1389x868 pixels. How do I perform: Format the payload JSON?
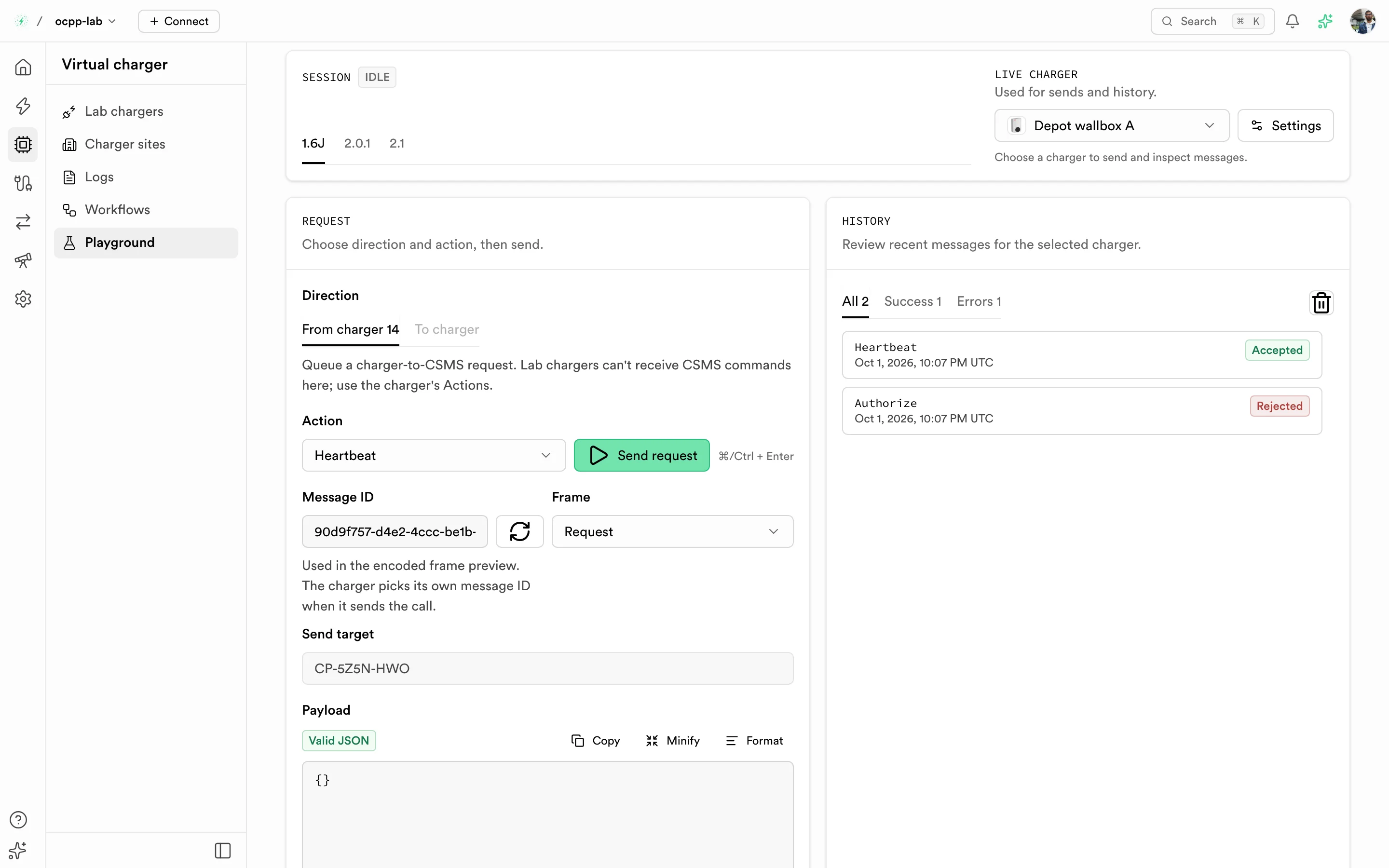[x=754, y=741]
